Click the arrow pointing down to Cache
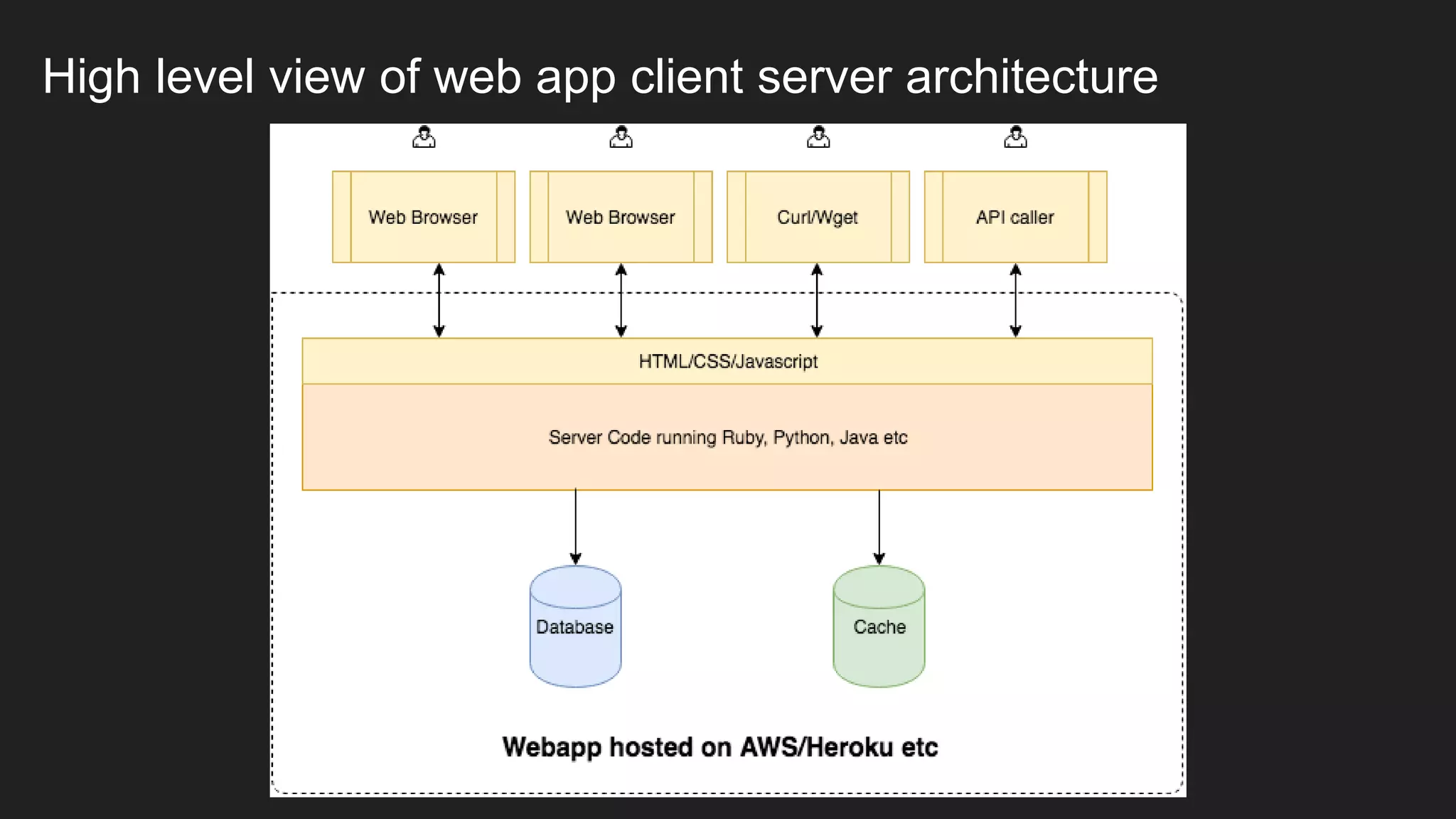The height and width of the screenshot is (819, 1456). (879, 527)
